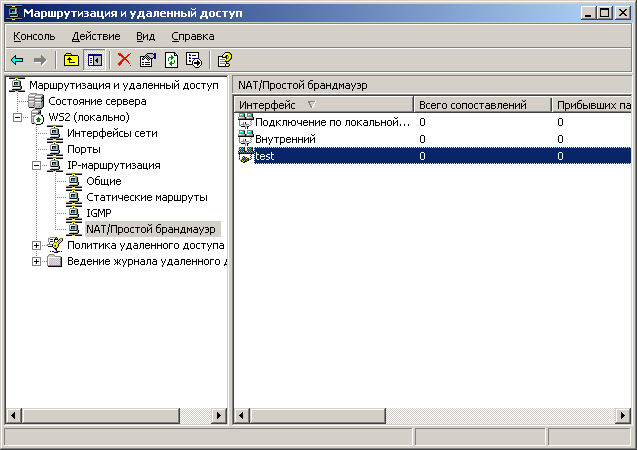Minimize the window
Viewport: 637px width, 450px height.
(587, 13)
